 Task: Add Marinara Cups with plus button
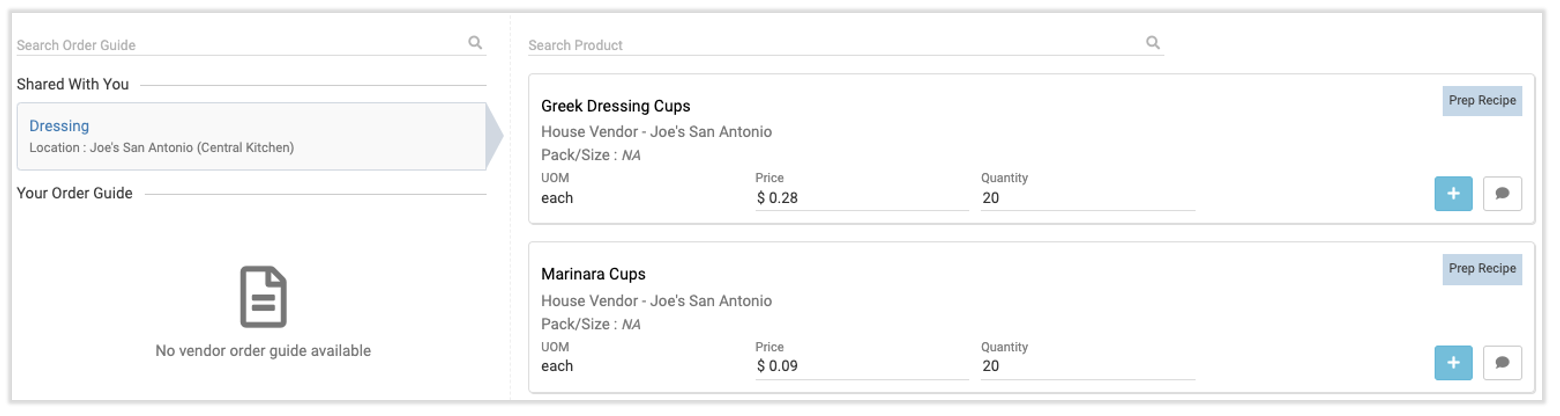1453,362
